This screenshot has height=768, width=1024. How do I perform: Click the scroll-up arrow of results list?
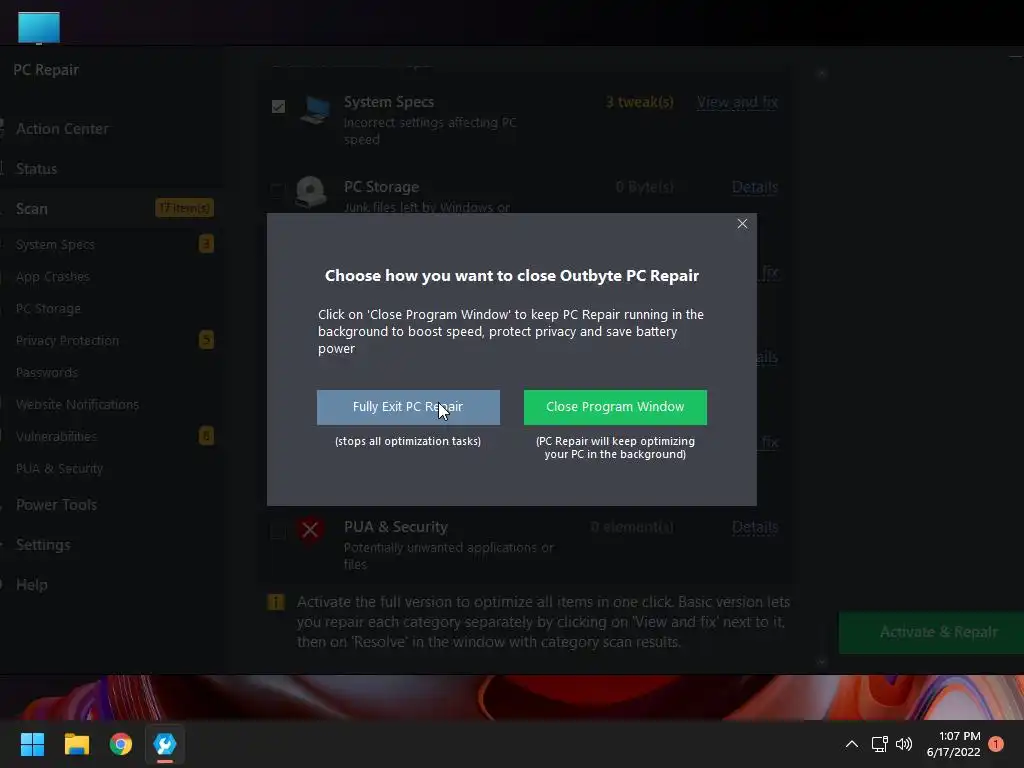click(x=822, y=74)
